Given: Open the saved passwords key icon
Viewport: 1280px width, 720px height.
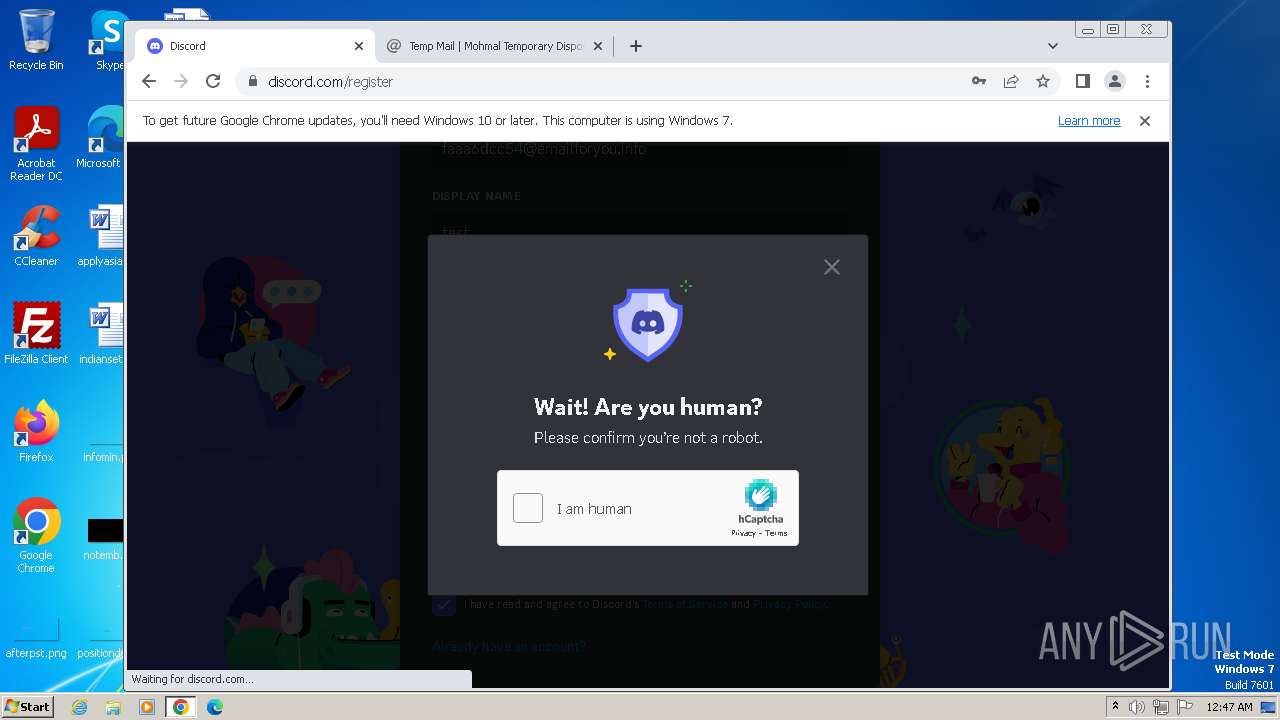Looking at the screenshot, I should click(x=979, y=81).
